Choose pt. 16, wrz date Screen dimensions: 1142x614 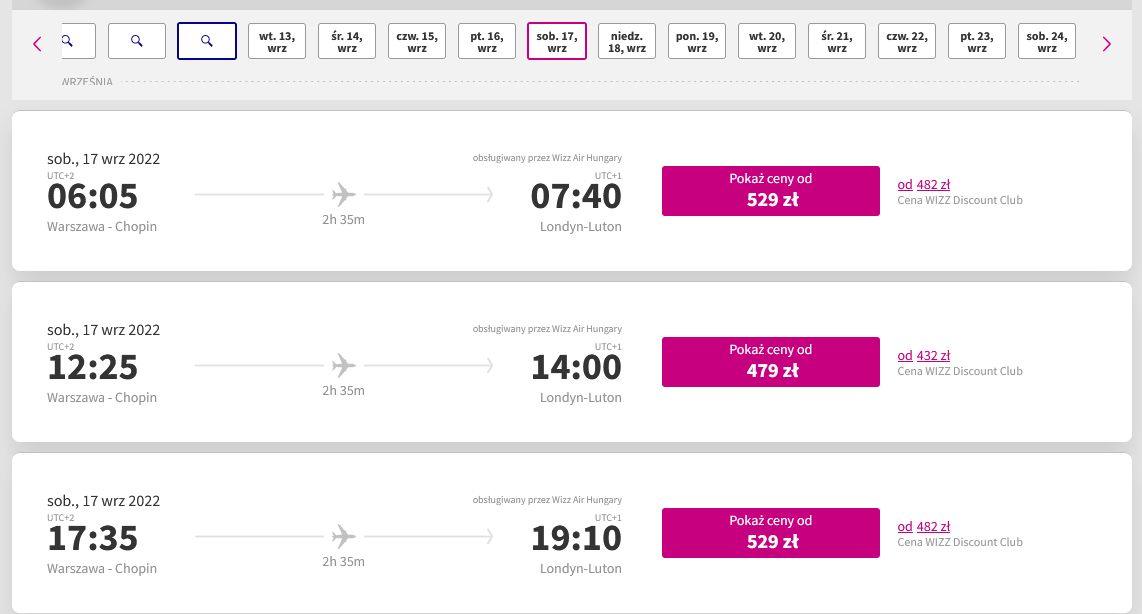(487, 41)
